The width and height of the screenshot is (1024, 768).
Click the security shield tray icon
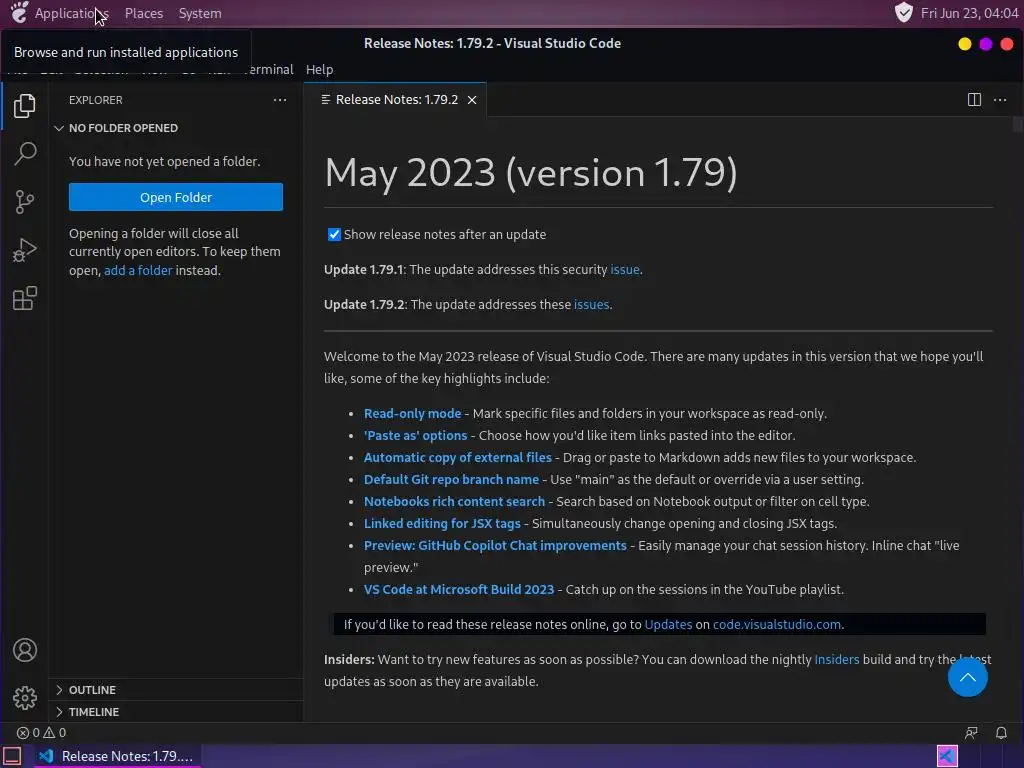pyautogui.click(x=903, y=12)
